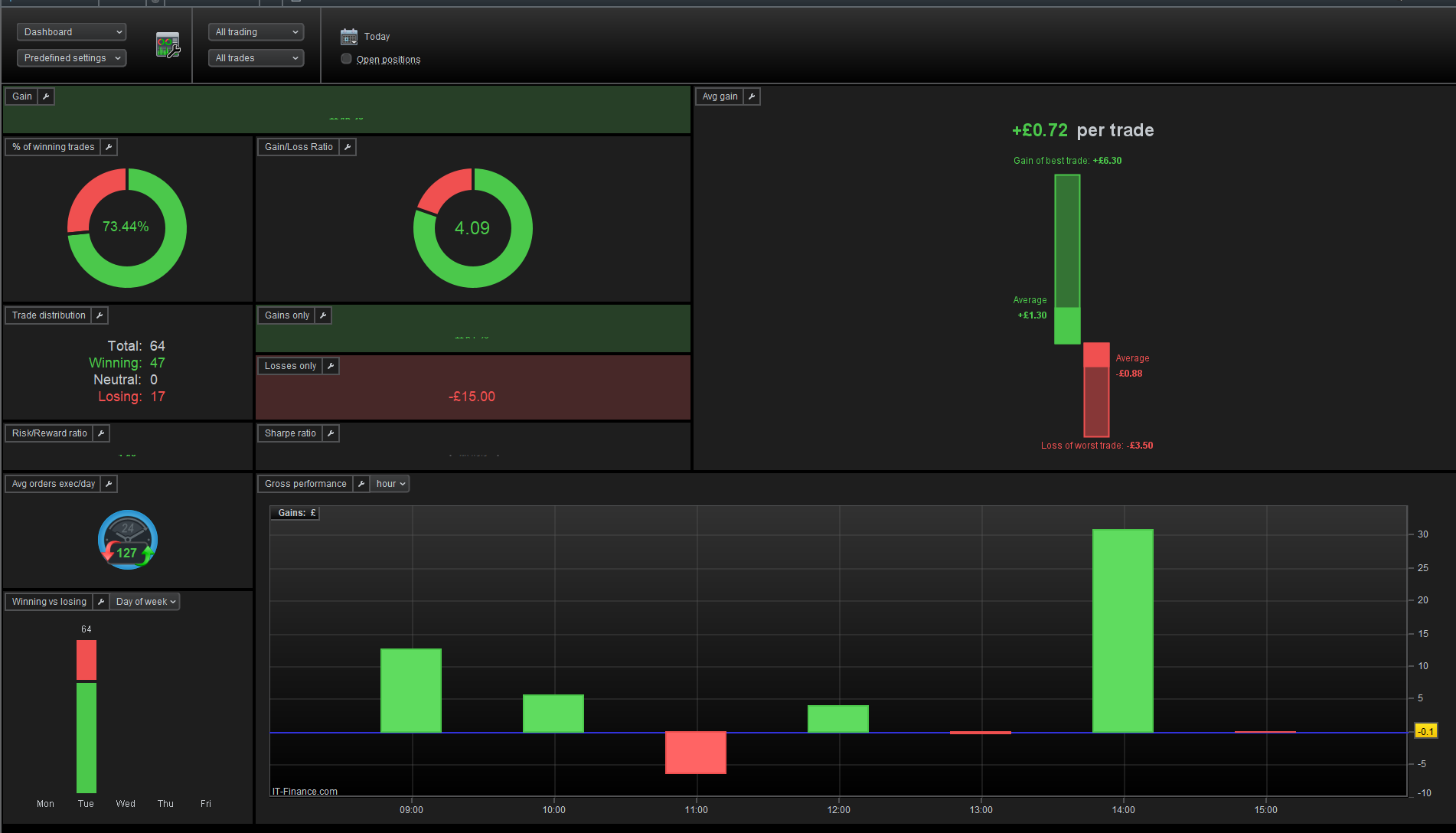Open the Risk/Reward ratio wrench settings

tap(101, 433)
